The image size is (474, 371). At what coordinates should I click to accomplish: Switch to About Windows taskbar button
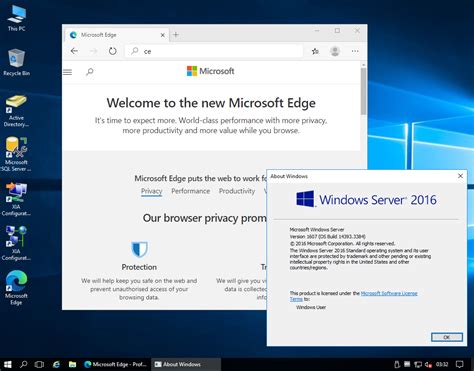[185, 364]
